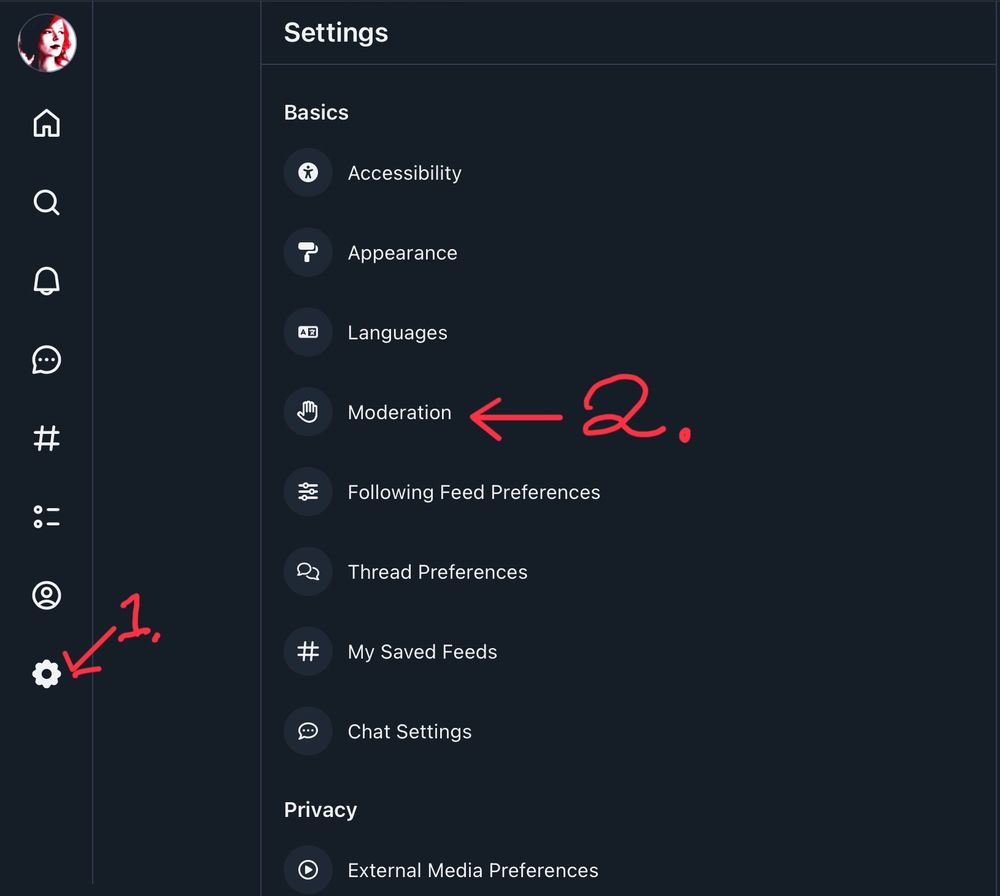Click the Settings gear icon
The height and width of the screenshot is (896, 1000).
coord(47,673)
